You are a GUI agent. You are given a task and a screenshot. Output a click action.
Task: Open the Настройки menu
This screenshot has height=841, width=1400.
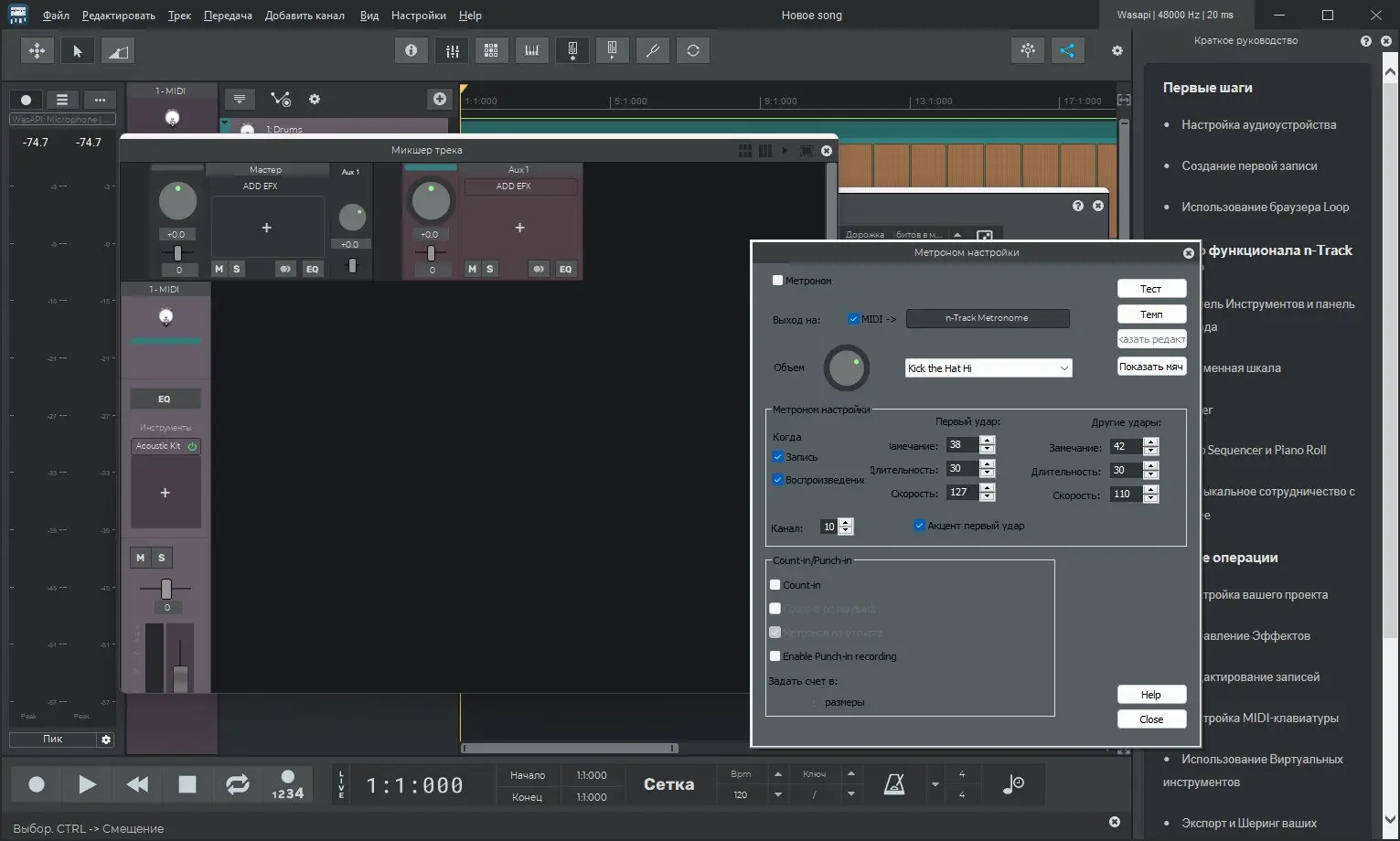(418, 16)
